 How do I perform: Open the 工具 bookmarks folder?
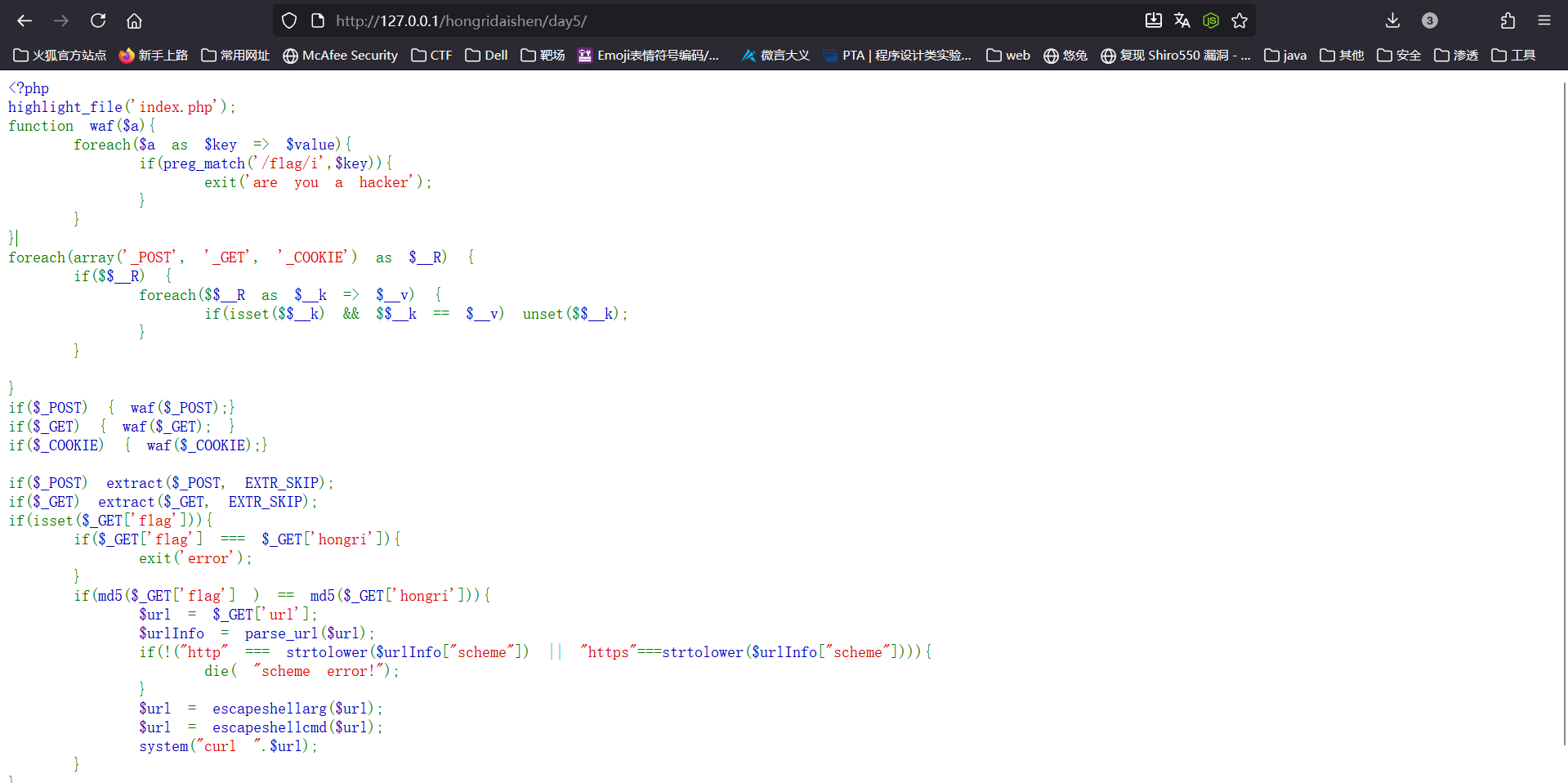click(1513, 55)
